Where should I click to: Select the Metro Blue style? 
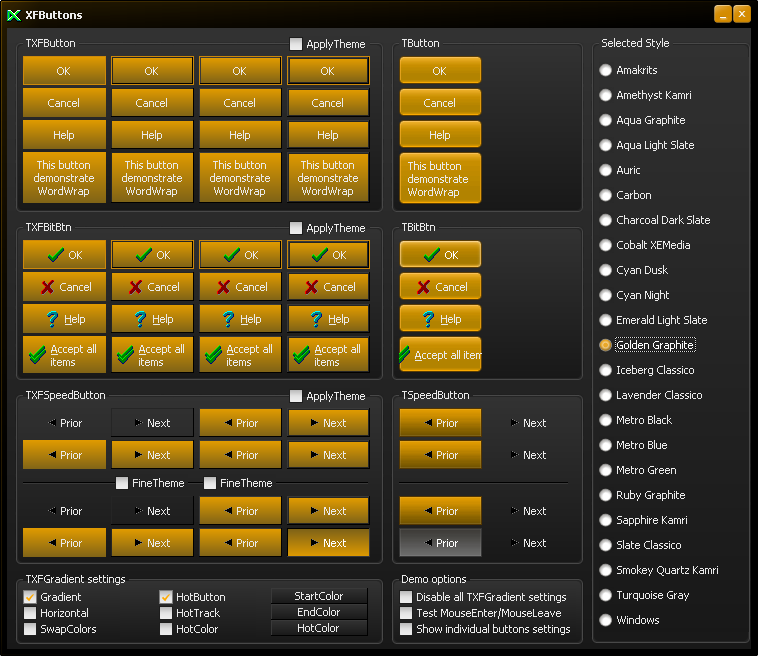tap(605, 445)
